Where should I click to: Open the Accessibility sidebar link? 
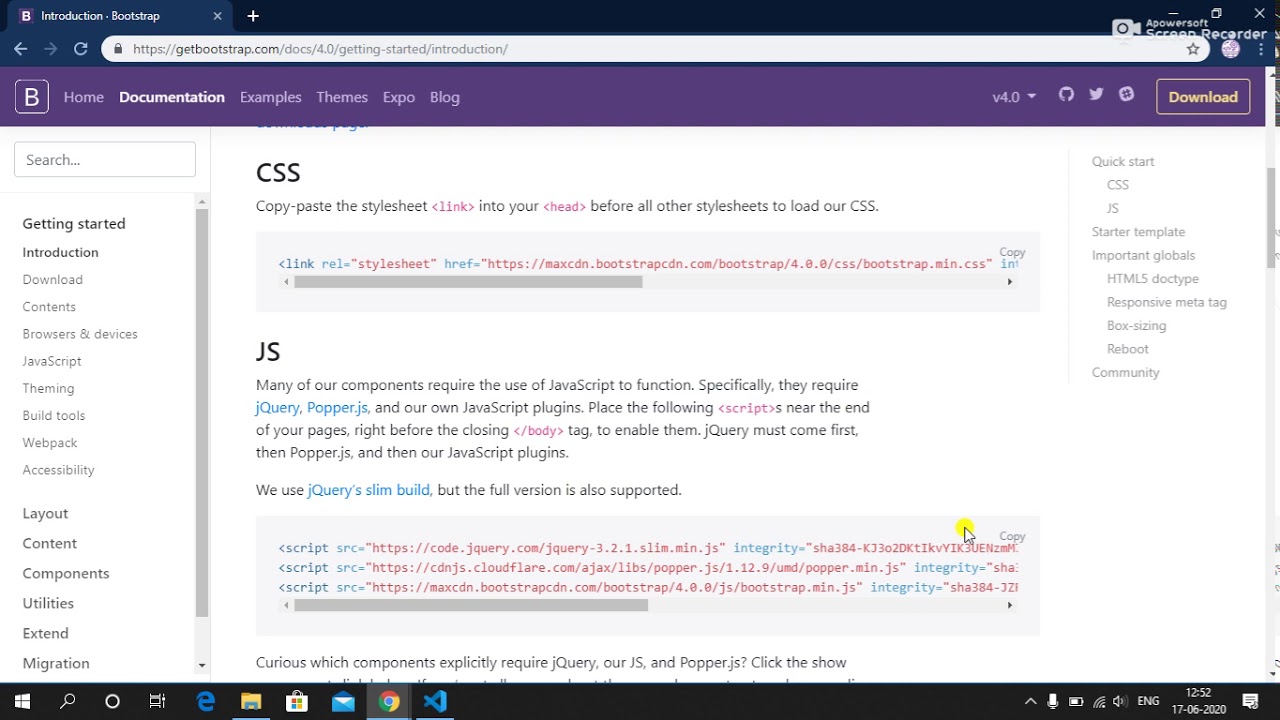pyautogui.click(x=59, y=470)
